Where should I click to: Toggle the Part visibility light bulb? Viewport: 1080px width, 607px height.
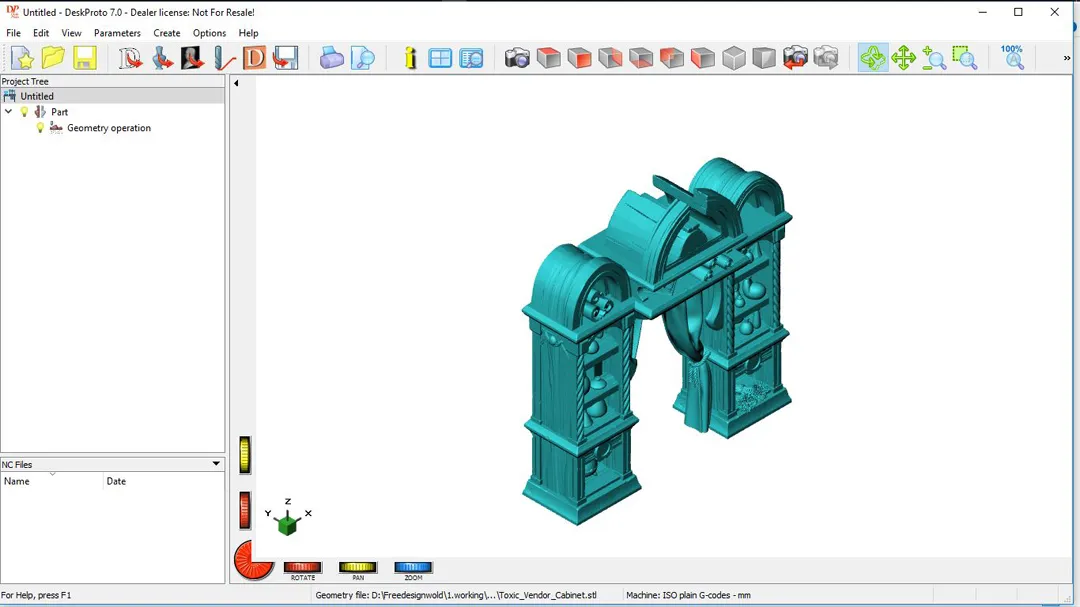(25, 112)
